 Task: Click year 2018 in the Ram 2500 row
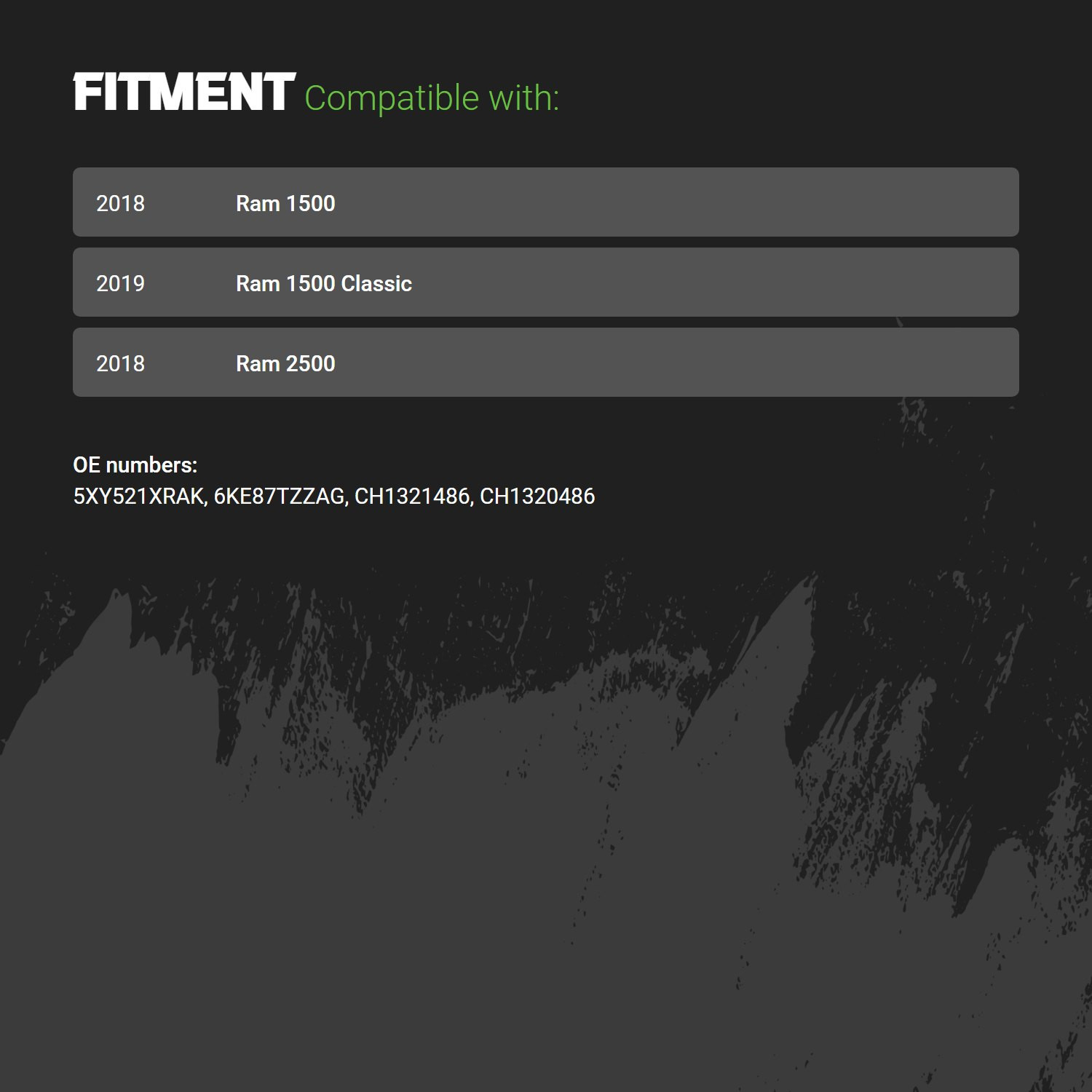pos(120,363)
